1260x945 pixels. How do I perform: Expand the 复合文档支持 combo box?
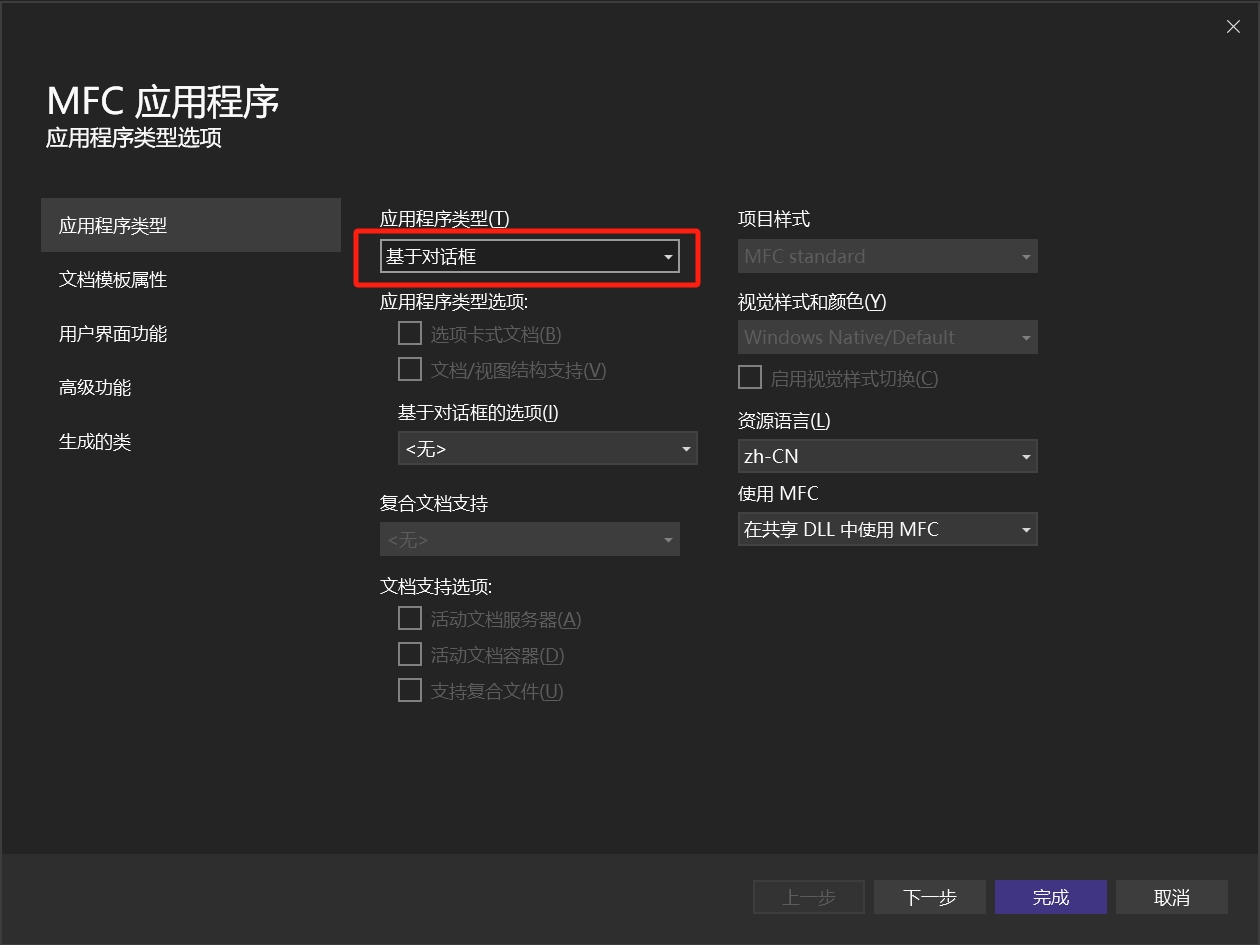529,541
